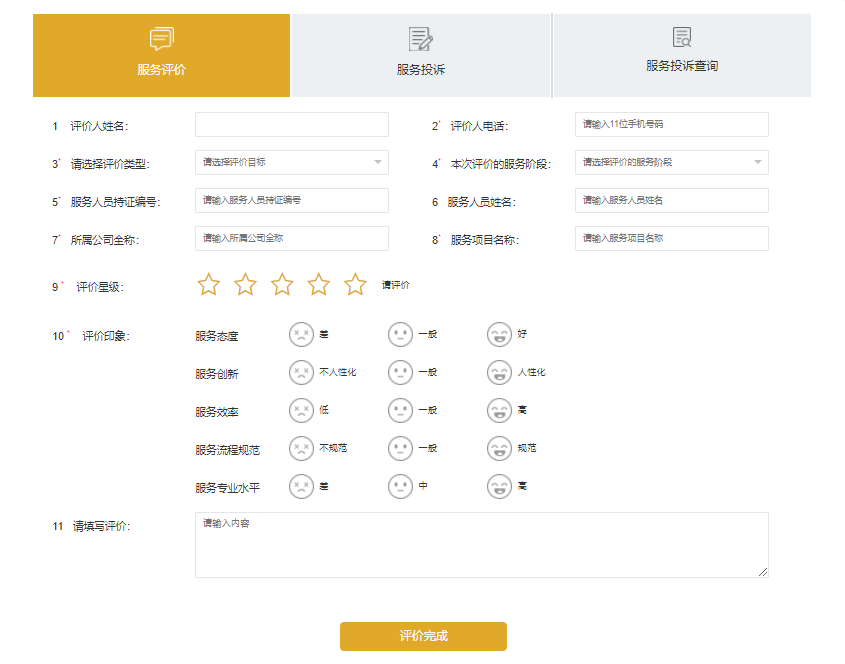845x664 pixels.
Task: Select the happy face for 服务效率 高
Action: [500, 410]
